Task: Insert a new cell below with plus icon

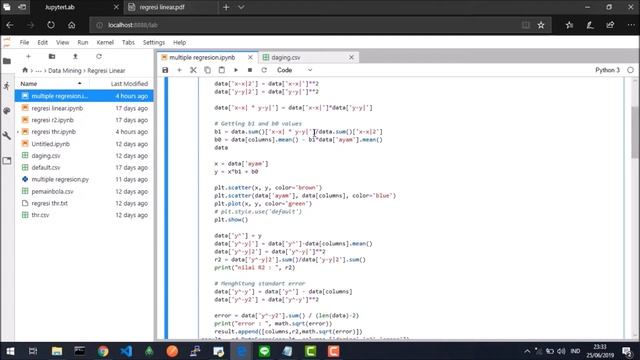Action: click(x=179, y=70)
